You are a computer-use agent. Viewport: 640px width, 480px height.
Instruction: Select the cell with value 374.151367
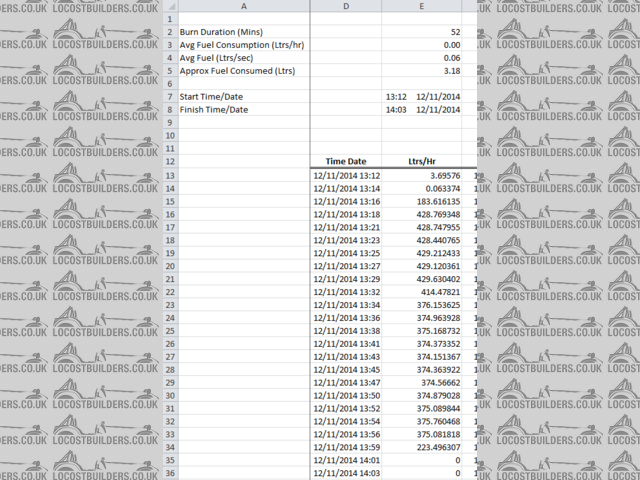coord(422,357)
